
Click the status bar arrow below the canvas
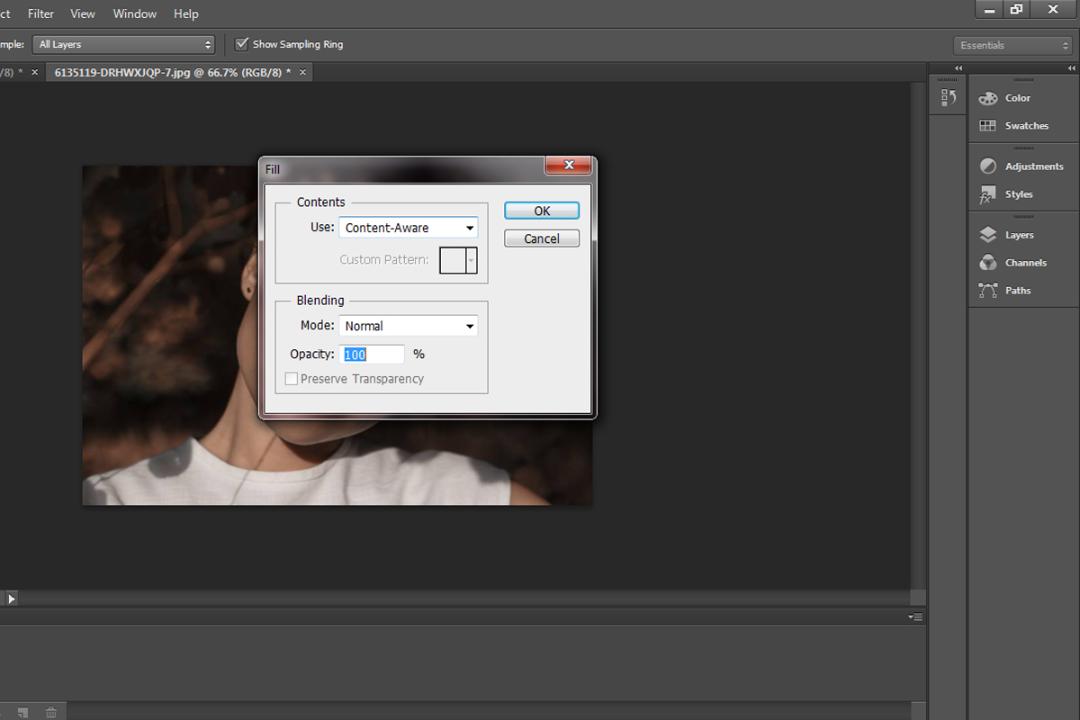[11, 599]
